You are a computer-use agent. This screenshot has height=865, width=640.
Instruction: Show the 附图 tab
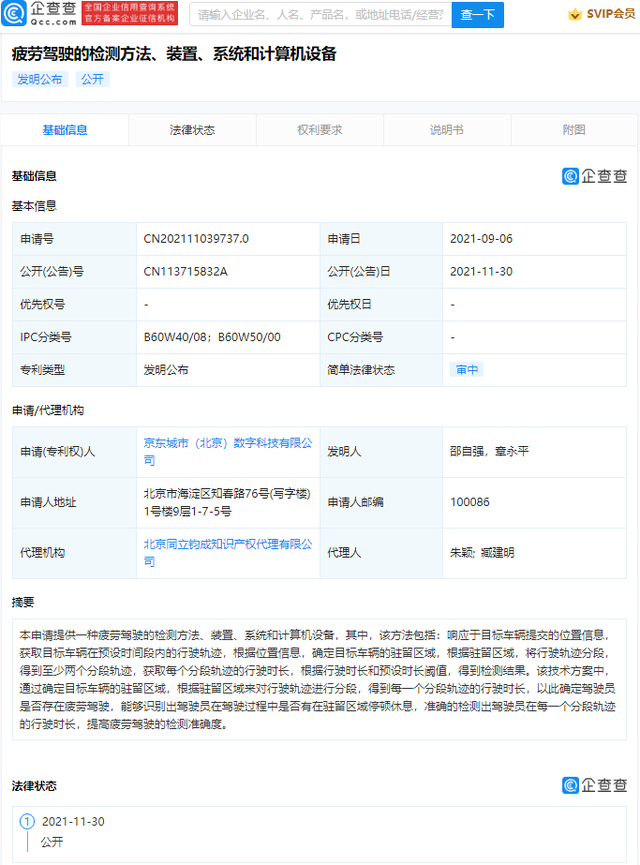pos(574,130)
